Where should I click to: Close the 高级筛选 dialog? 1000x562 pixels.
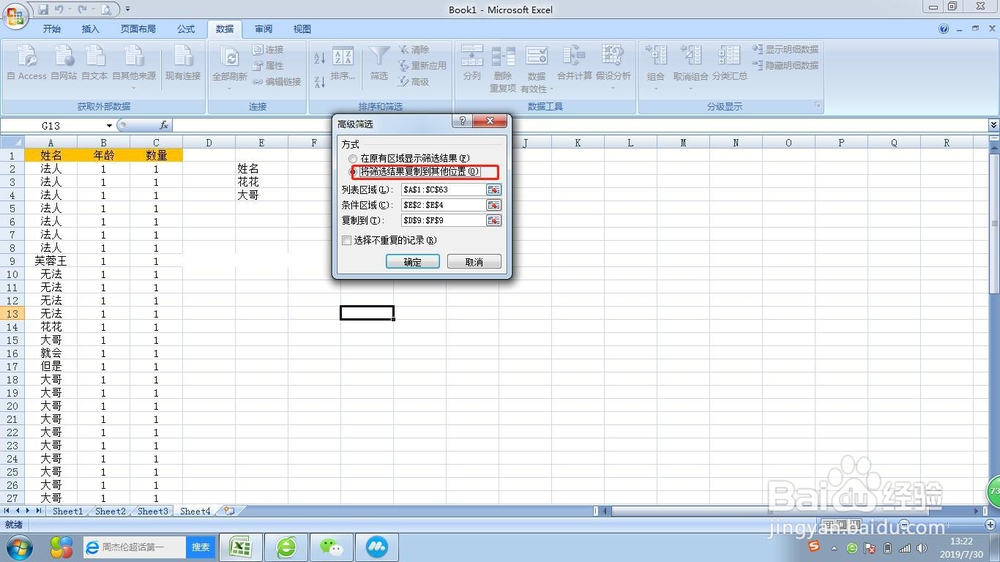490,121
